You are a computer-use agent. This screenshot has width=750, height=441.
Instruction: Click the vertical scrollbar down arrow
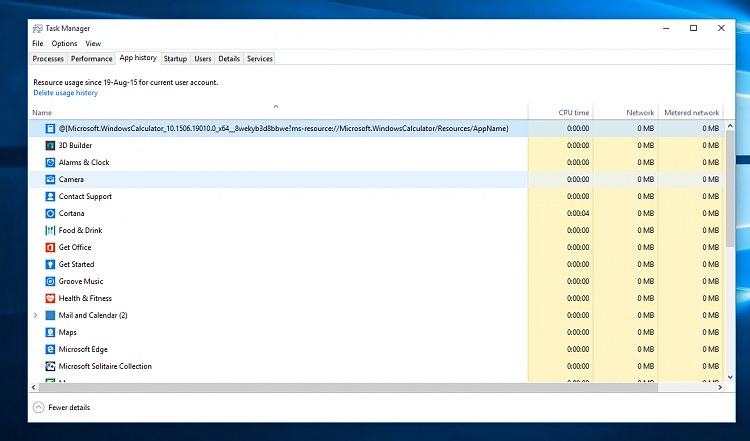(730, 377)
